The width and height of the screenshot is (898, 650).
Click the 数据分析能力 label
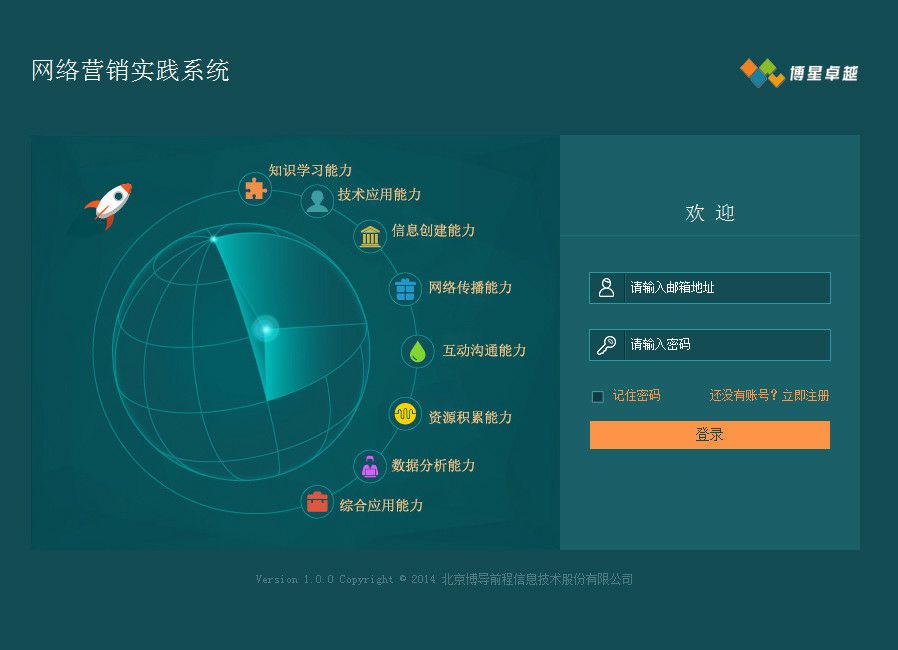click(434, 465)
